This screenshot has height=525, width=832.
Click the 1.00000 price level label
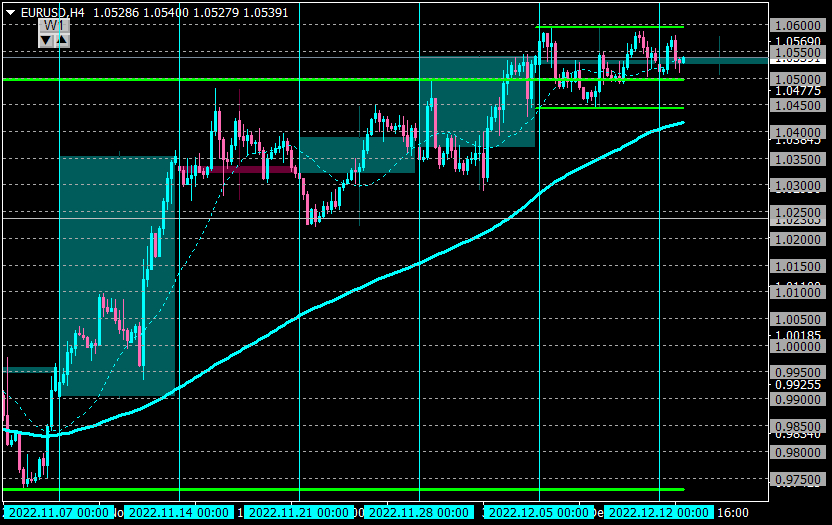798,346
